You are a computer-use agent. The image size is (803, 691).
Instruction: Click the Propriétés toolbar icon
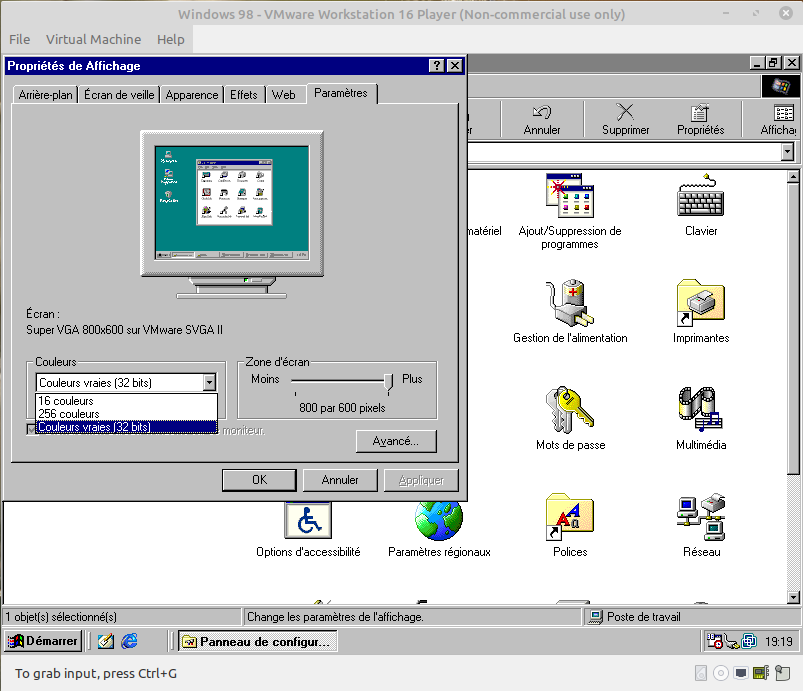coord(700,120)
